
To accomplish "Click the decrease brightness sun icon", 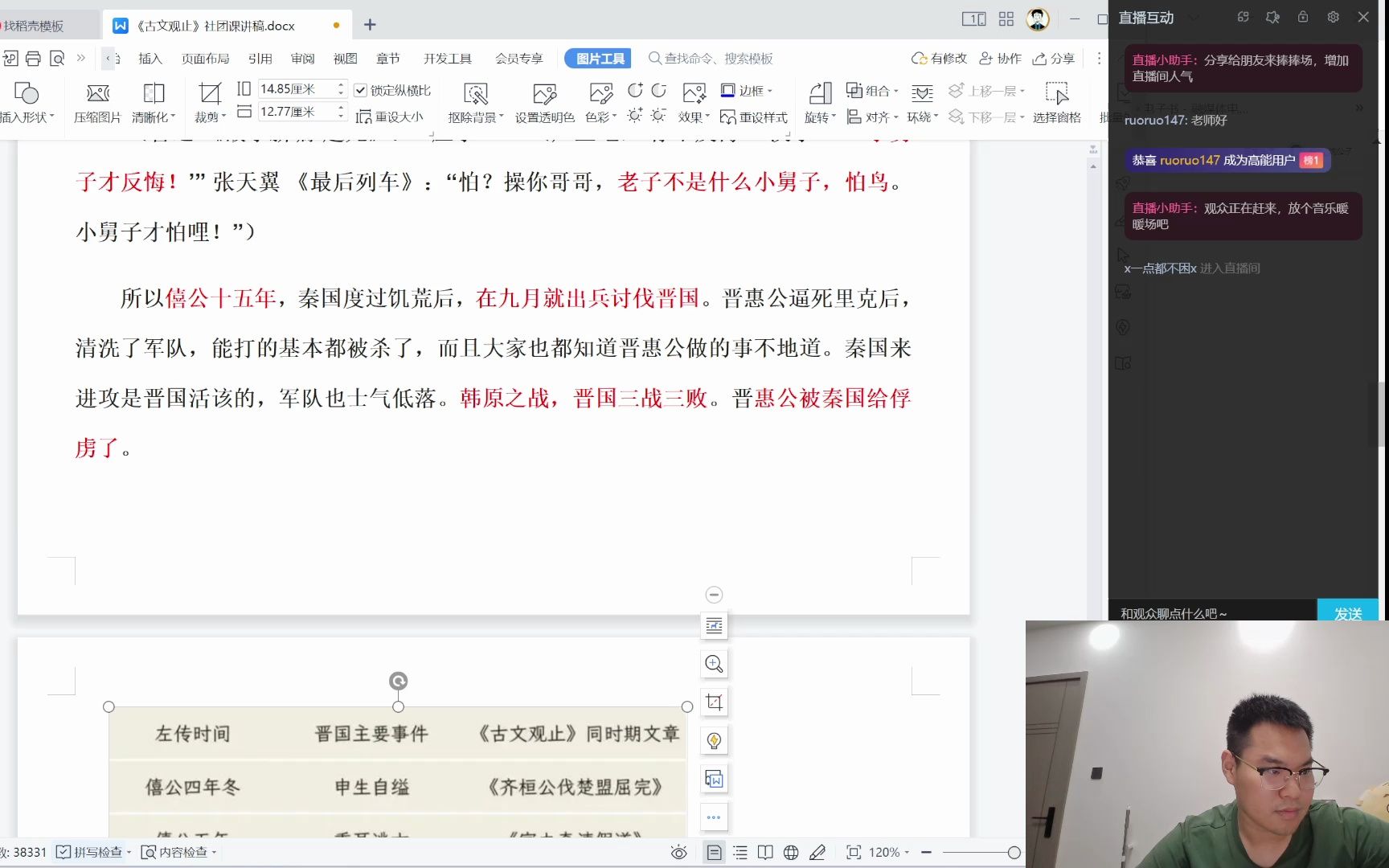I will coord(659,116).
